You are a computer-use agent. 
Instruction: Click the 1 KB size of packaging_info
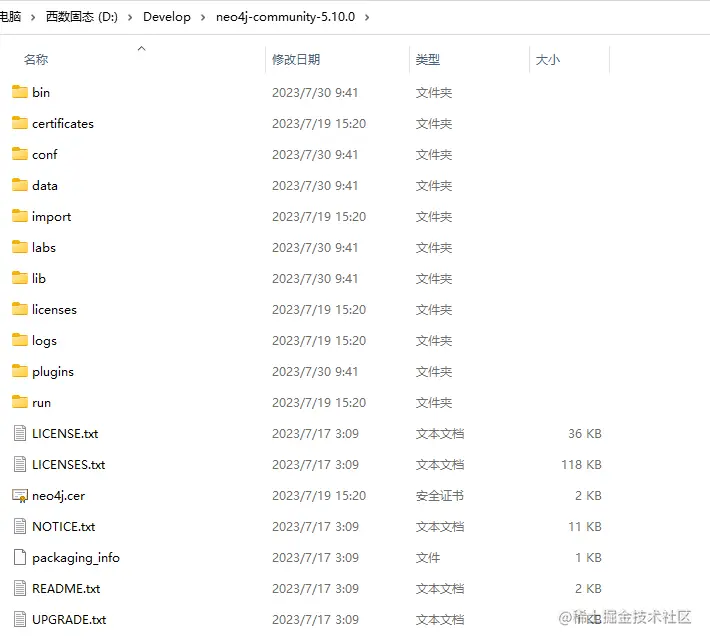click(588, 557)
